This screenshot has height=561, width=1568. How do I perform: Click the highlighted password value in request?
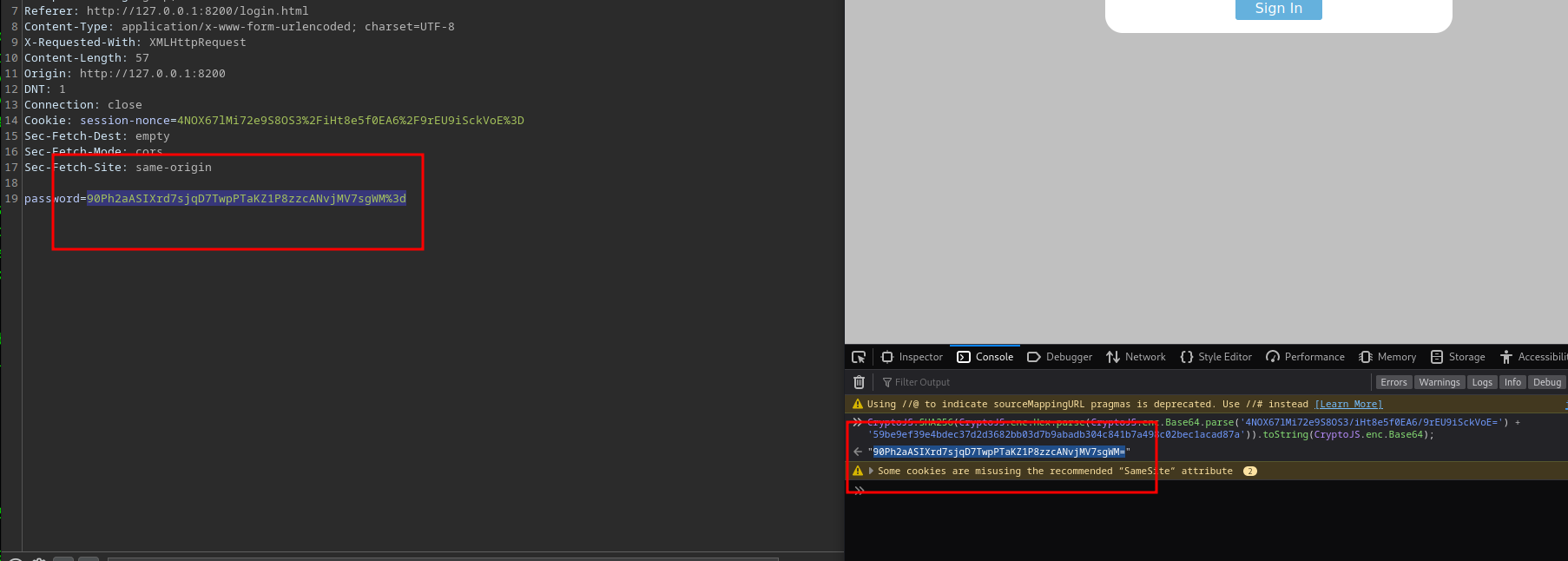point(246,199)
